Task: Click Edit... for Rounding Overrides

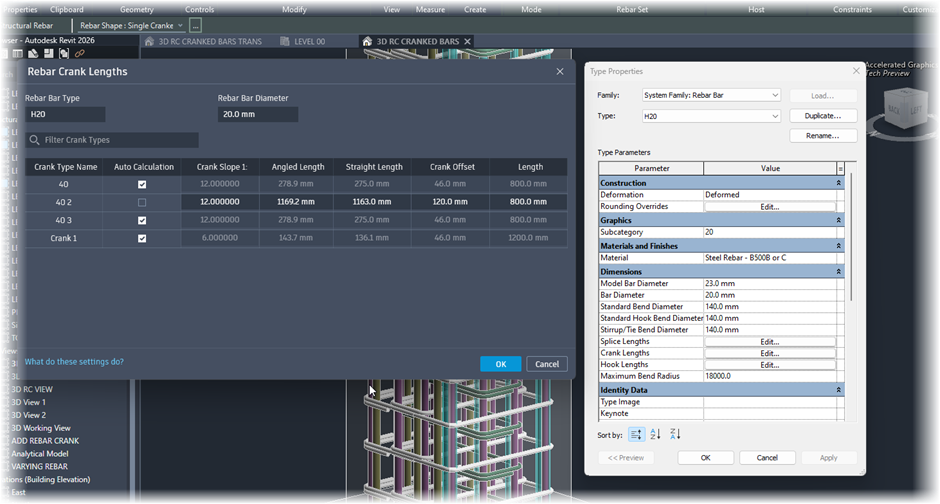Action: [x=770, y=207]
